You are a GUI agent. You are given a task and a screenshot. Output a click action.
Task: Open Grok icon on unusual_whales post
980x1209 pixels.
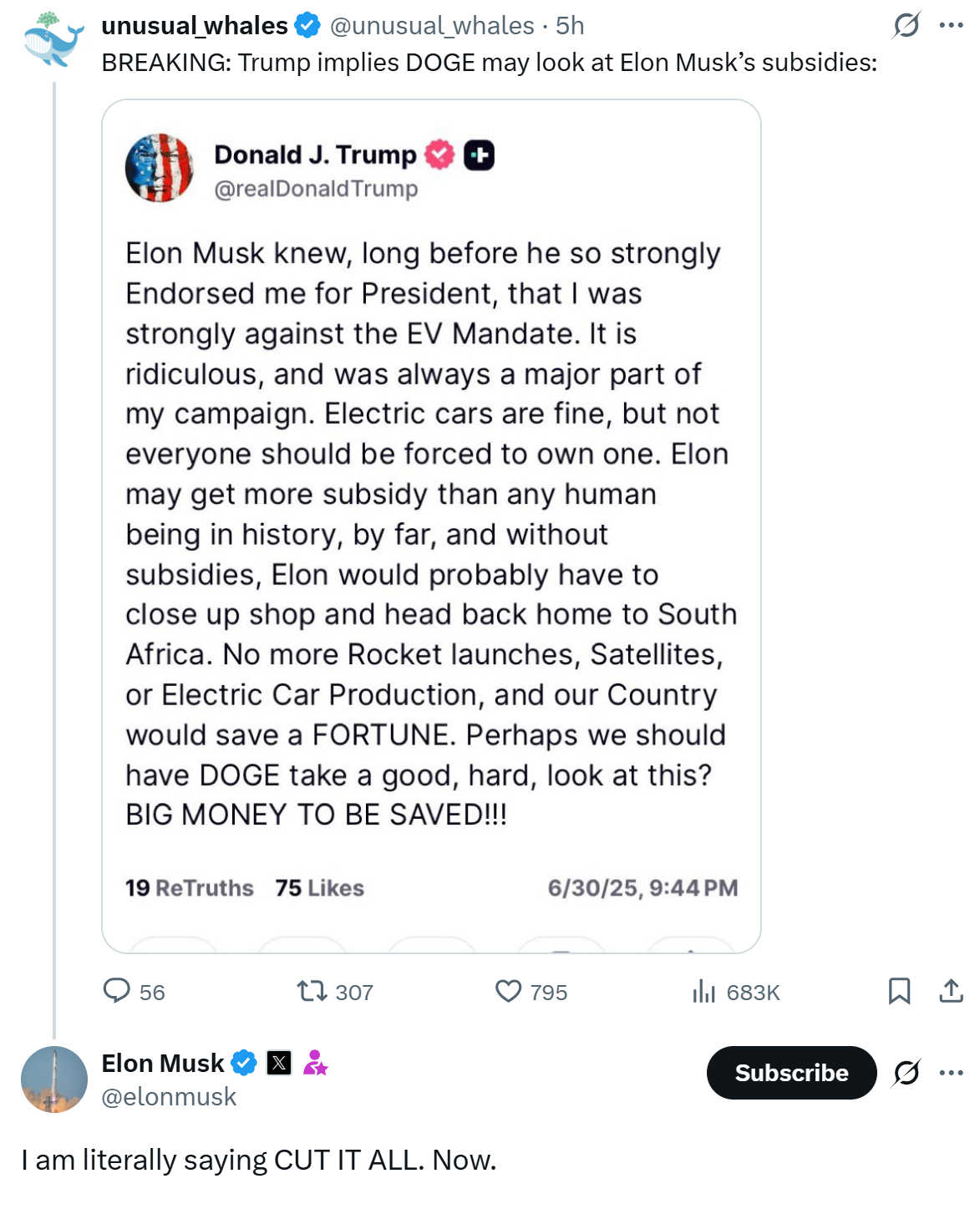pyautogui.click(x=906, y=25)
